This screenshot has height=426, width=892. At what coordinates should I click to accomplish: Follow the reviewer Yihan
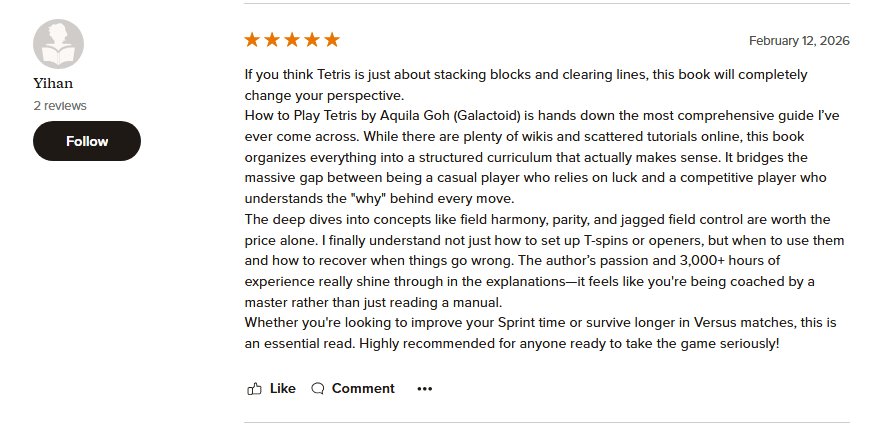tap(87, 141)
